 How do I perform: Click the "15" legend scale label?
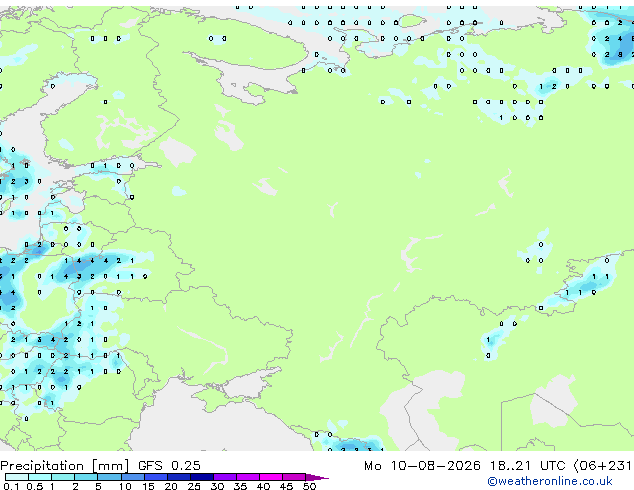pyautogui.click(x=148, y=486)
